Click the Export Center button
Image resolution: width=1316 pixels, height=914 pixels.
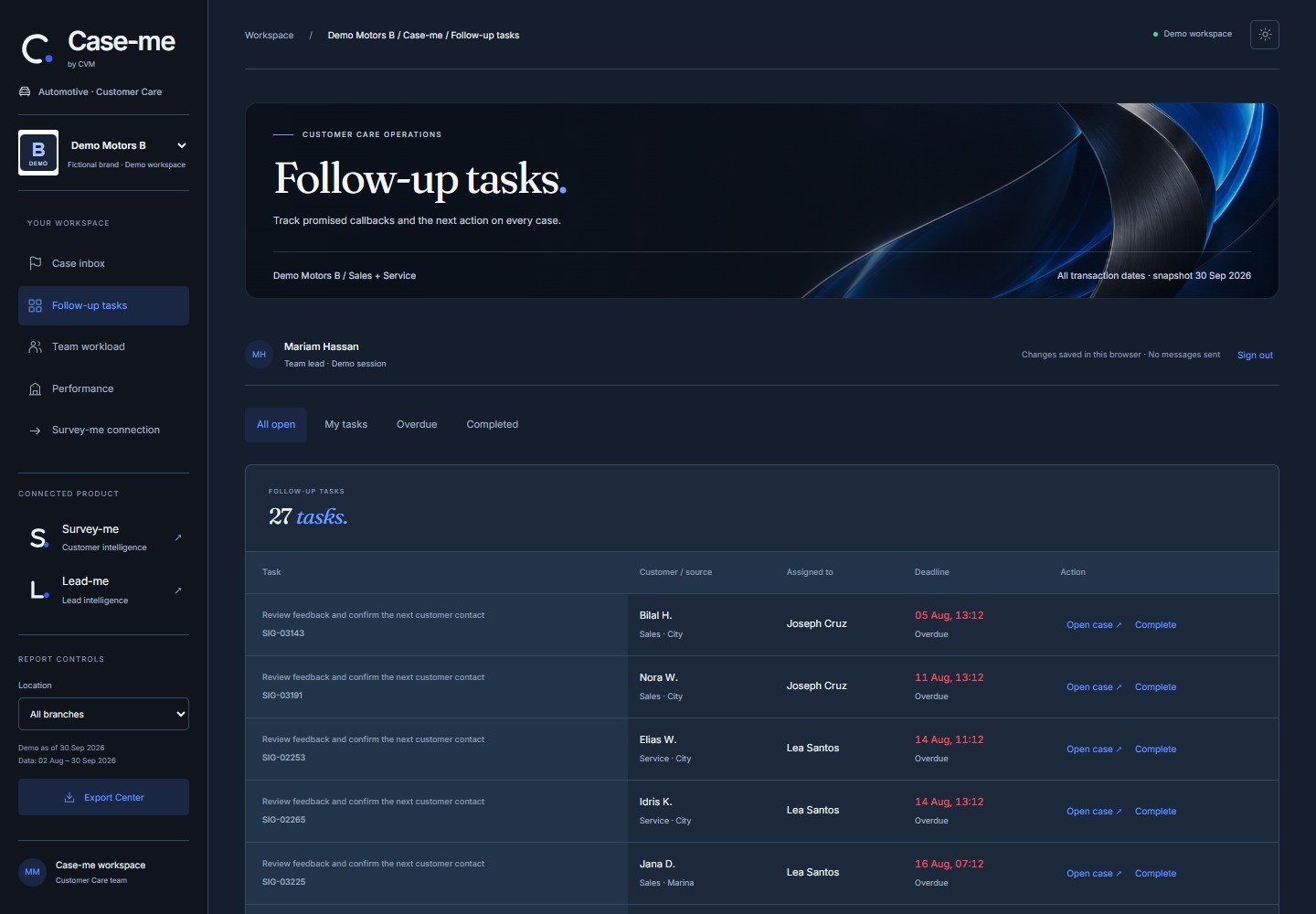point(103,797)
